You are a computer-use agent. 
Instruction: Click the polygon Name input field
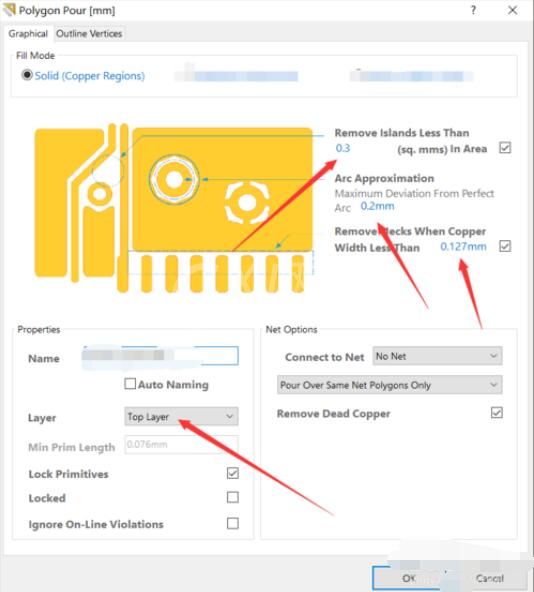[160, 356]
